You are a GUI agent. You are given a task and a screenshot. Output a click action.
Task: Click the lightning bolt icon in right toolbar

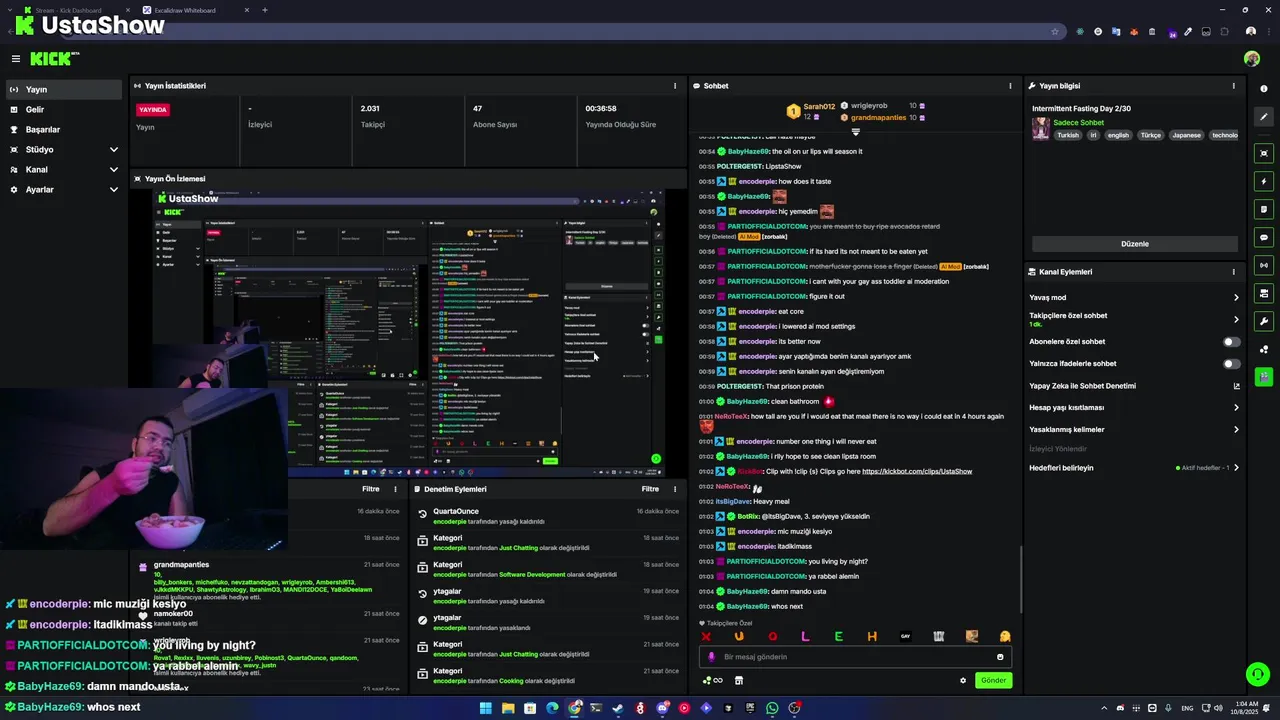(1264, 181)
